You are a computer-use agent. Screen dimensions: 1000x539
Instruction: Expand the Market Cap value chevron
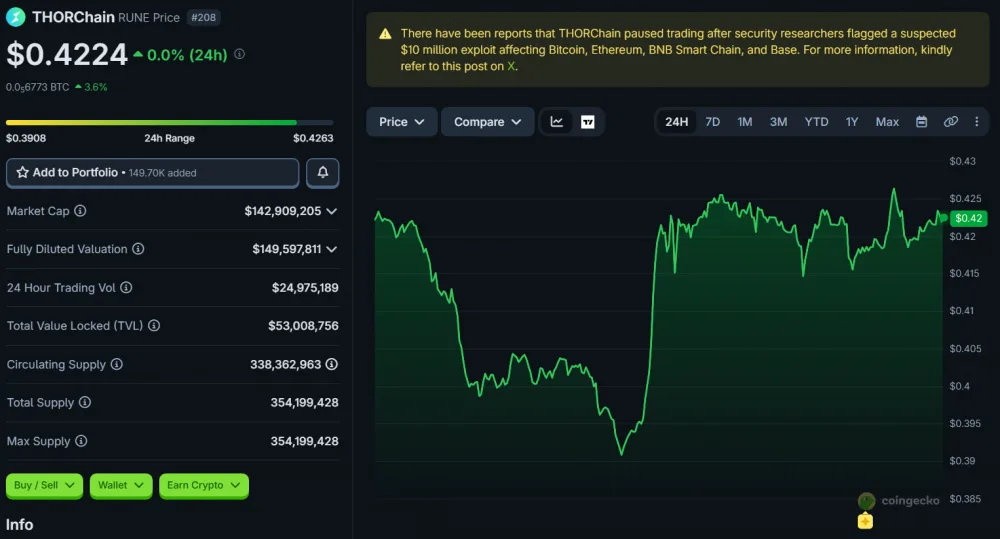332,211
